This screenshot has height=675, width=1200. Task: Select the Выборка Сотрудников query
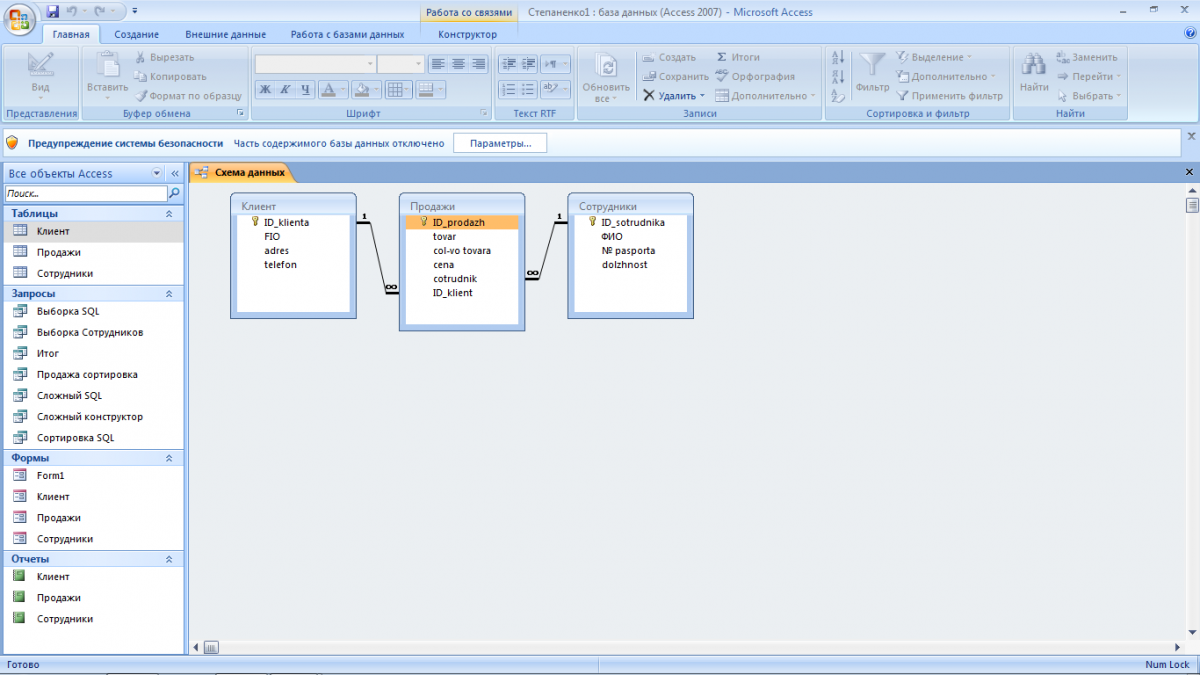click(x=89, y=332)
